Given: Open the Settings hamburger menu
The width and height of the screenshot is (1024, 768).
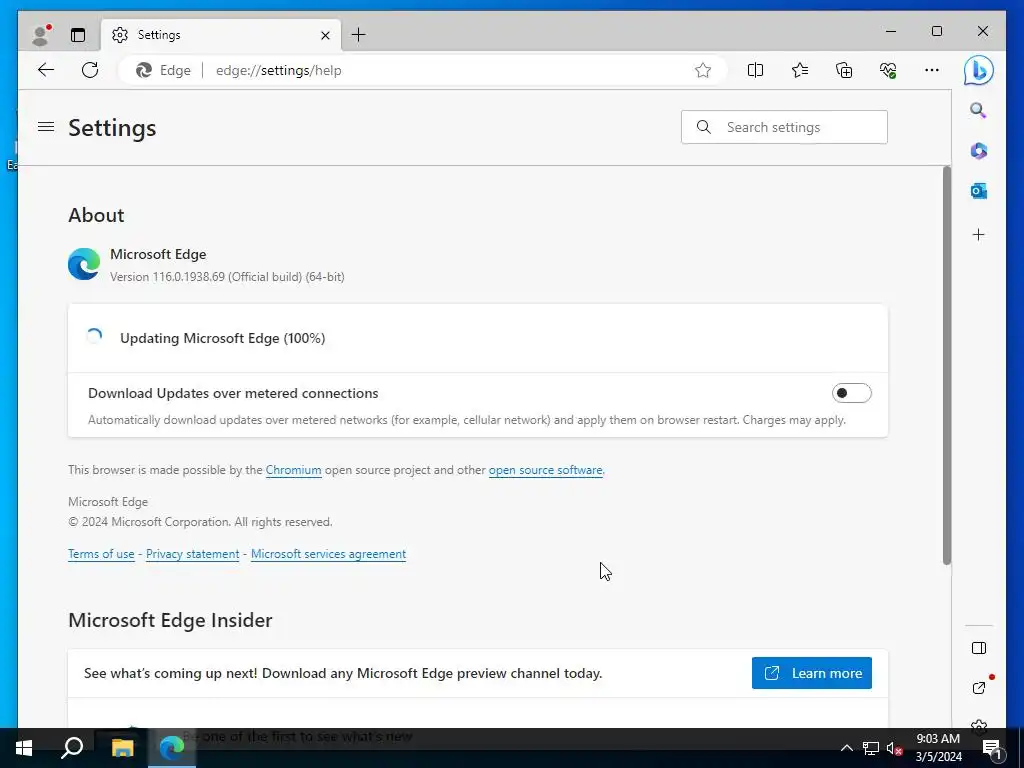Looking at the screenshot, I should pos(46,127).
